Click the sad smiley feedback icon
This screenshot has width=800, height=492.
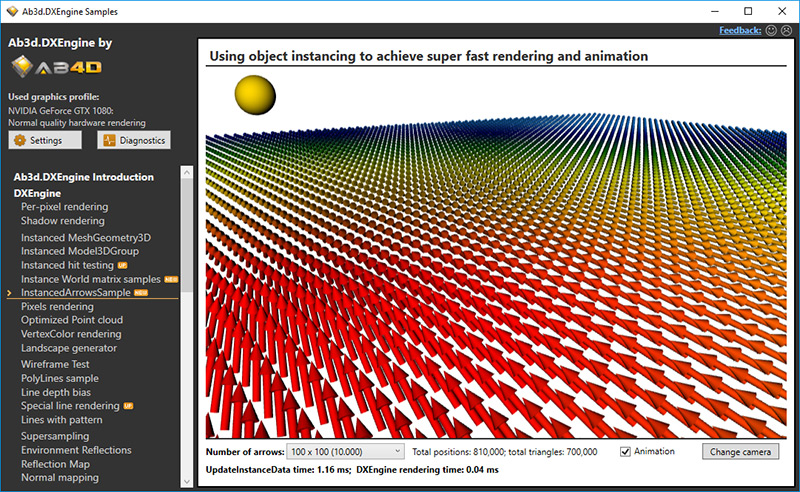[786, 31]
